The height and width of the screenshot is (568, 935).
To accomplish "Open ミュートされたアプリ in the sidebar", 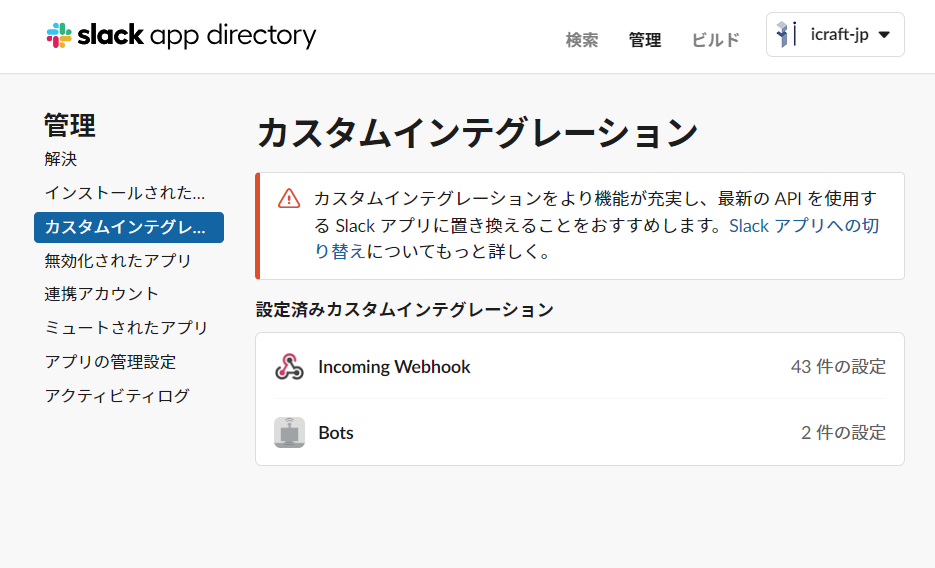I will 126,328.
